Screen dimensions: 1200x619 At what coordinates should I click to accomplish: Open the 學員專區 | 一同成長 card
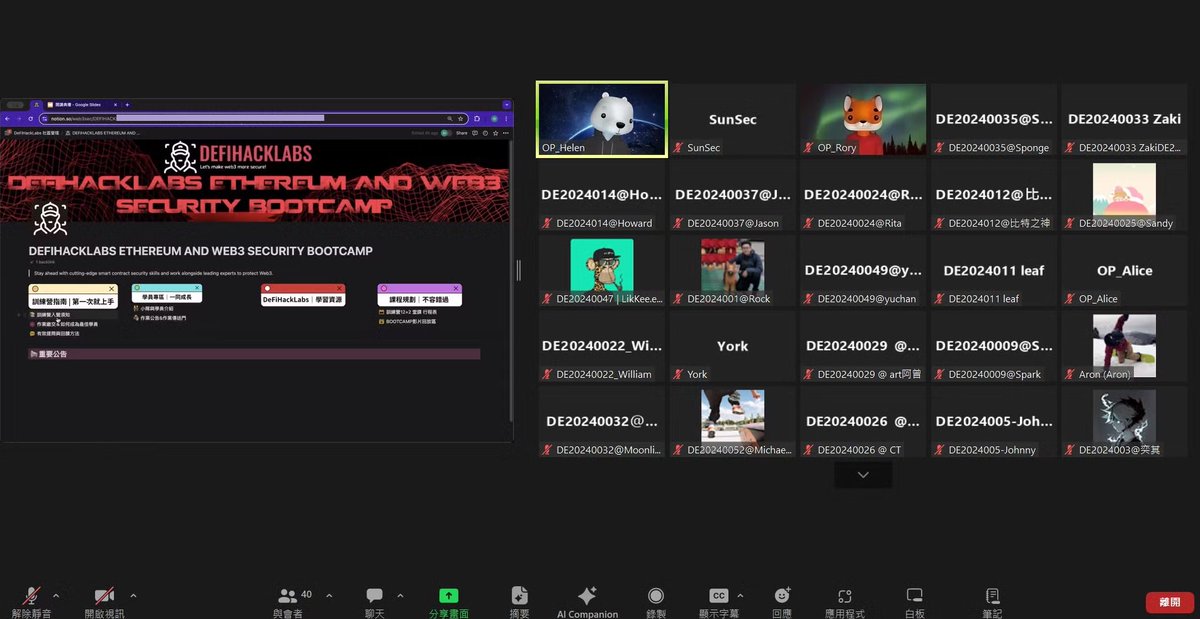click(167, 294)
